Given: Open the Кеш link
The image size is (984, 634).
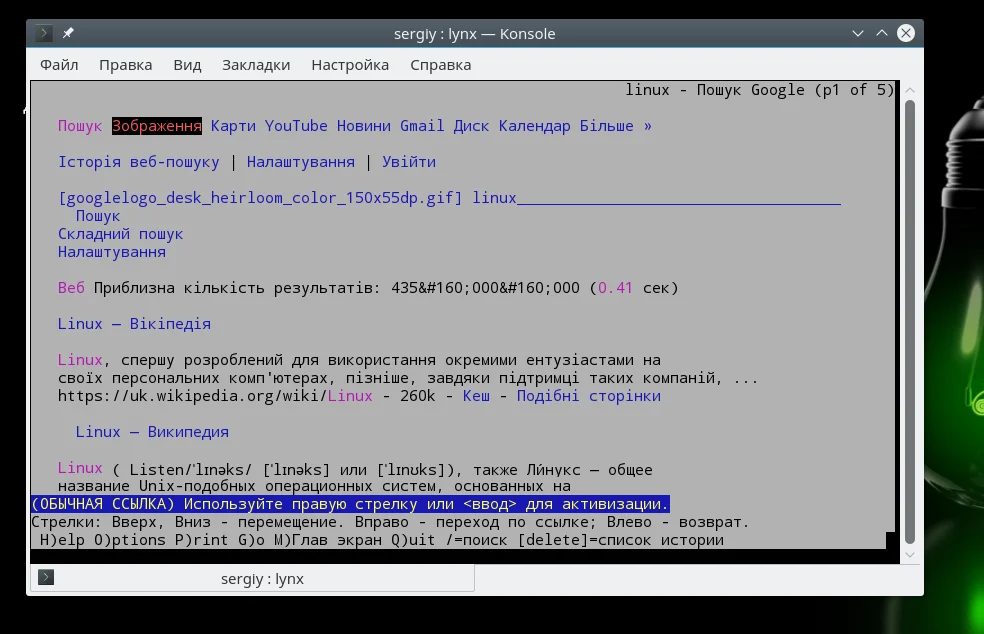Looking at the screenshot, I should [476, 396].
